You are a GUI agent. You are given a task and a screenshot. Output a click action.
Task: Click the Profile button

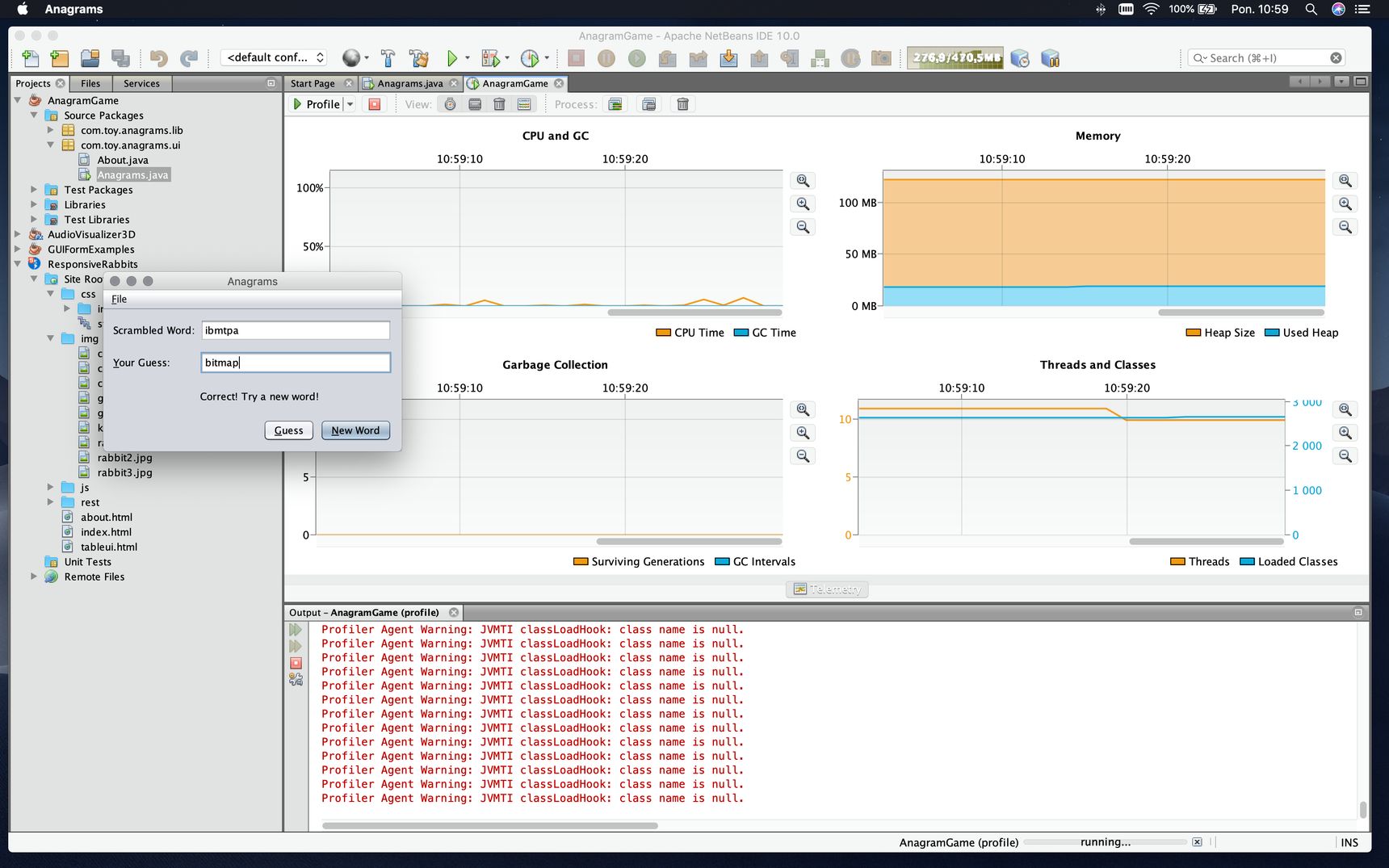tap(317, 104)
